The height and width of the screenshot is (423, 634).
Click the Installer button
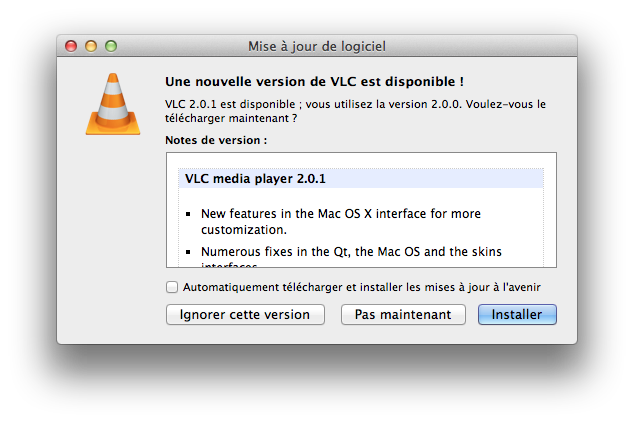point(517,315)
